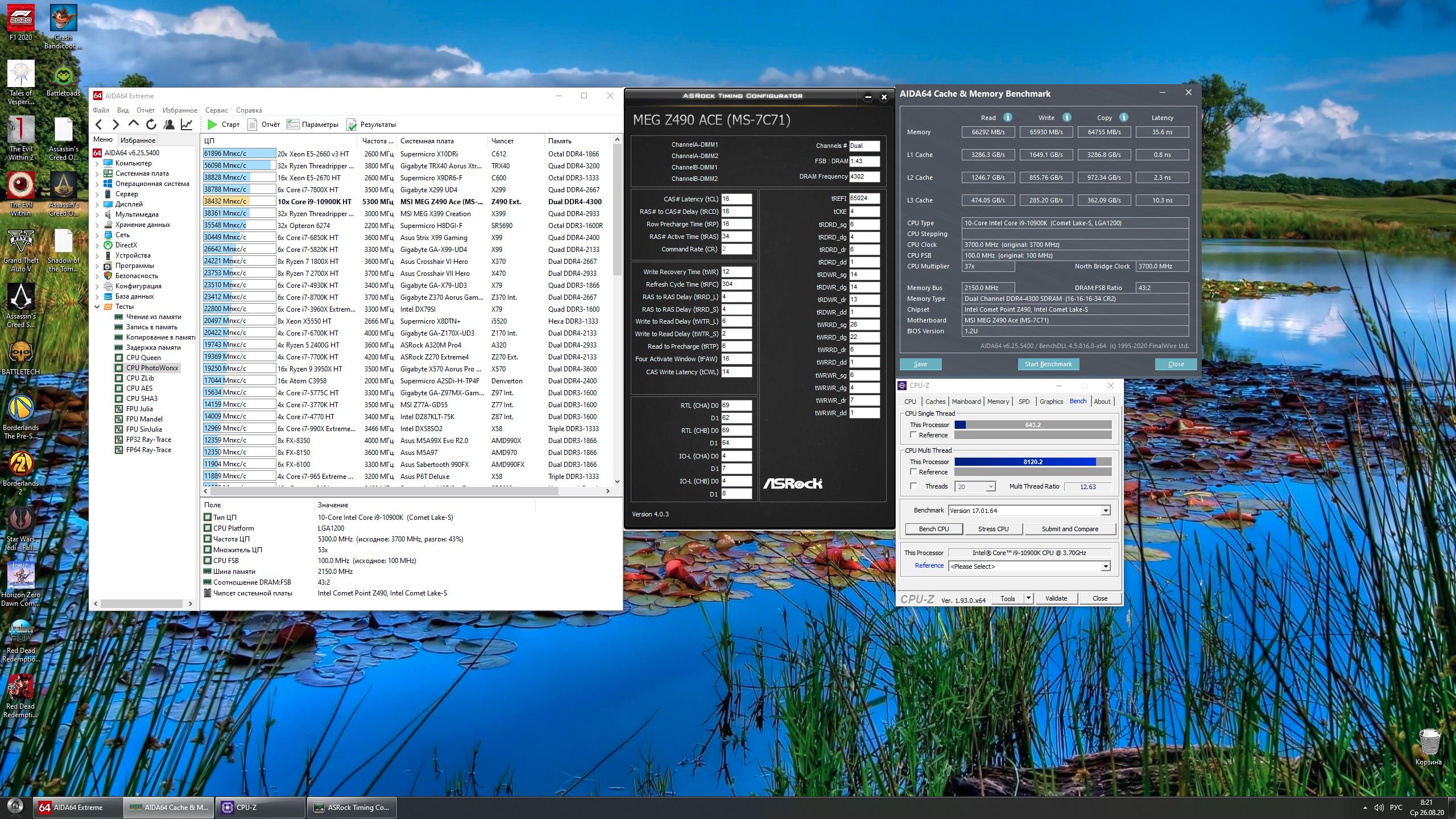Click the users icon in AIDA64 toolbar
The height and width of the screenshot is (819, 1456).
169,125
